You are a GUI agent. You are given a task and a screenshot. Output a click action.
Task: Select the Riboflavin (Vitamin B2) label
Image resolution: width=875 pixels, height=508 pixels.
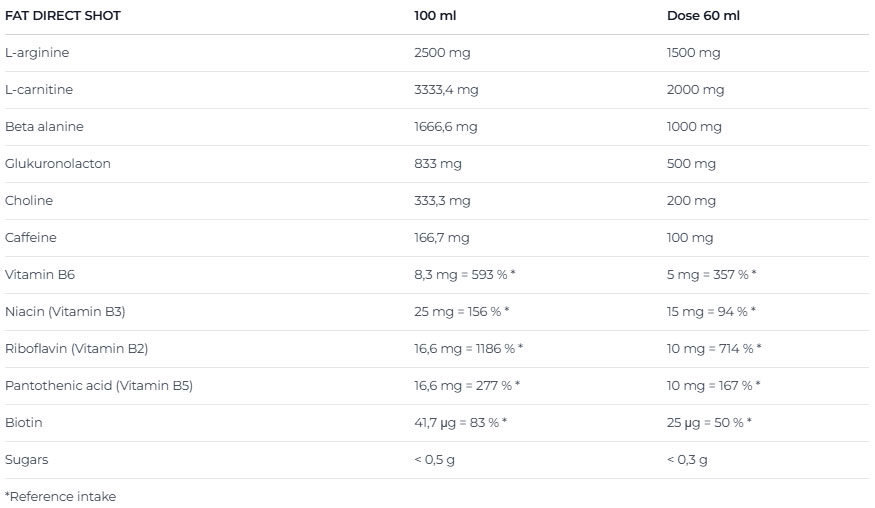pos(77,349)
